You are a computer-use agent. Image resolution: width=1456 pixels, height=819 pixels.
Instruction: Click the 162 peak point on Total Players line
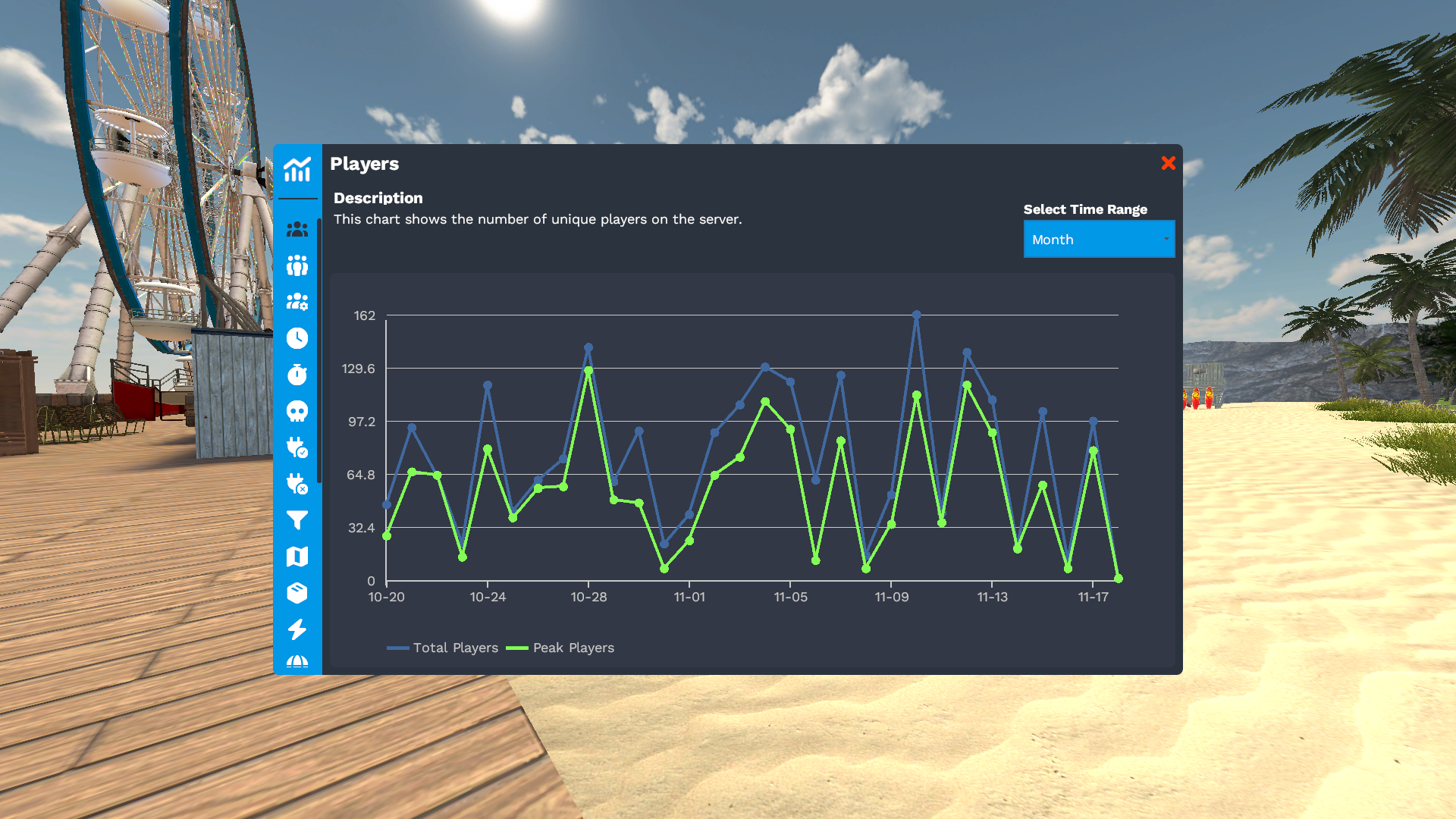coord(916,315)
